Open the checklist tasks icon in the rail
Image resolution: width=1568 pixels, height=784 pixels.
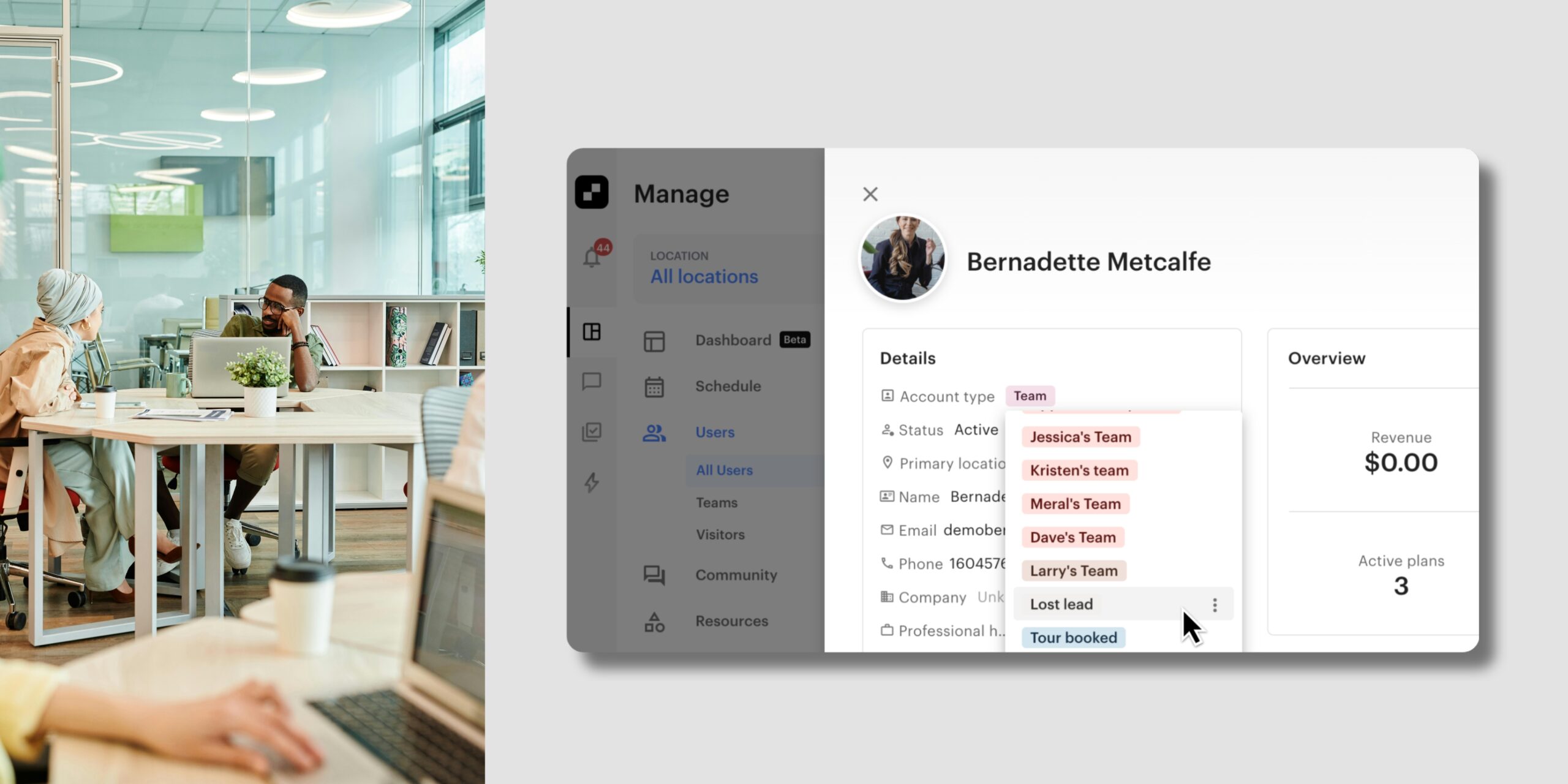[592, 432]
